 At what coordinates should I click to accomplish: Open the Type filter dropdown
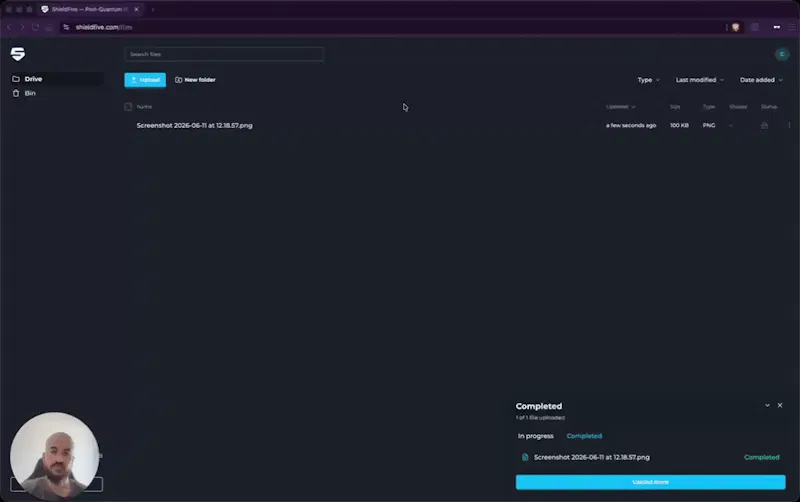[x=648, y=80]
